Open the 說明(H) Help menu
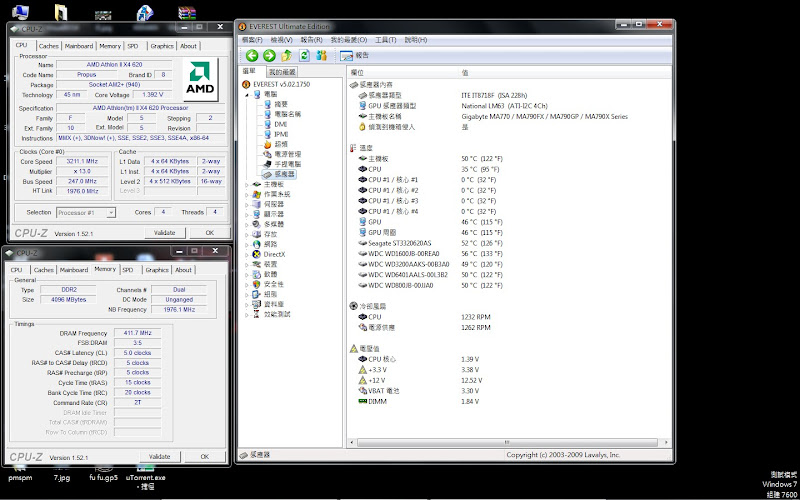This screenshot has height=500, width=800. [x=416, y=40]
